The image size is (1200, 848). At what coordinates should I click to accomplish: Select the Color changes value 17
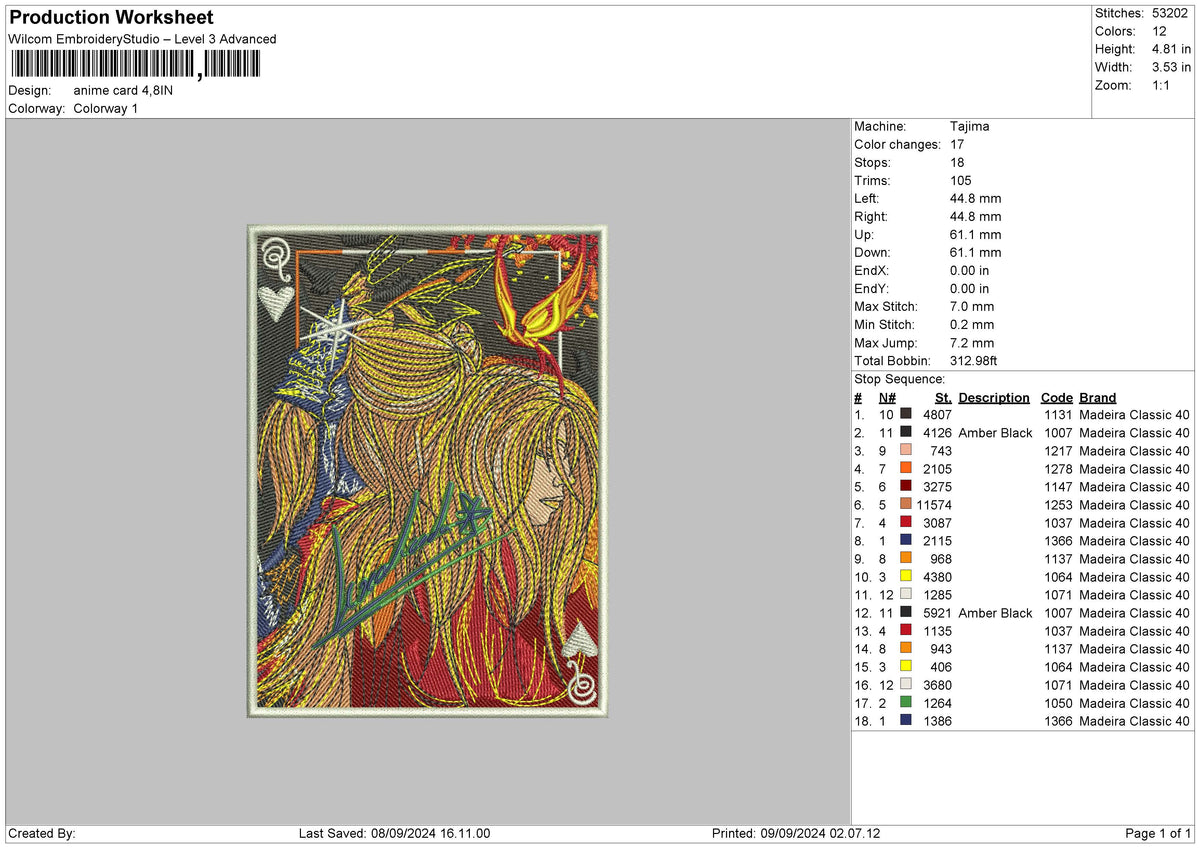pos(957,144)
